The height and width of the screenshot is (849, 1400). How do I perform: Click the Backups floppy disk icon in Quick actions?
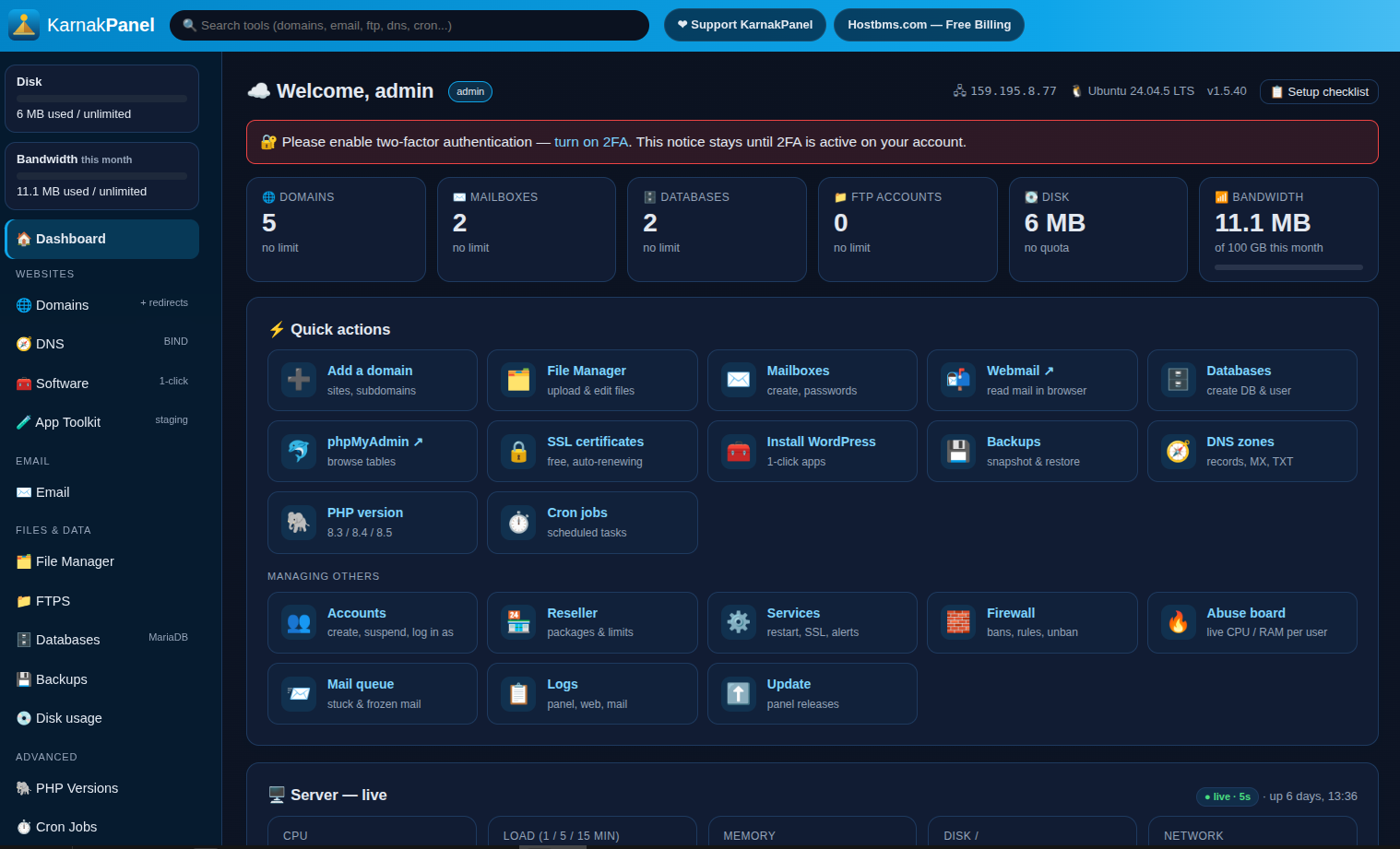click(958, 451)
